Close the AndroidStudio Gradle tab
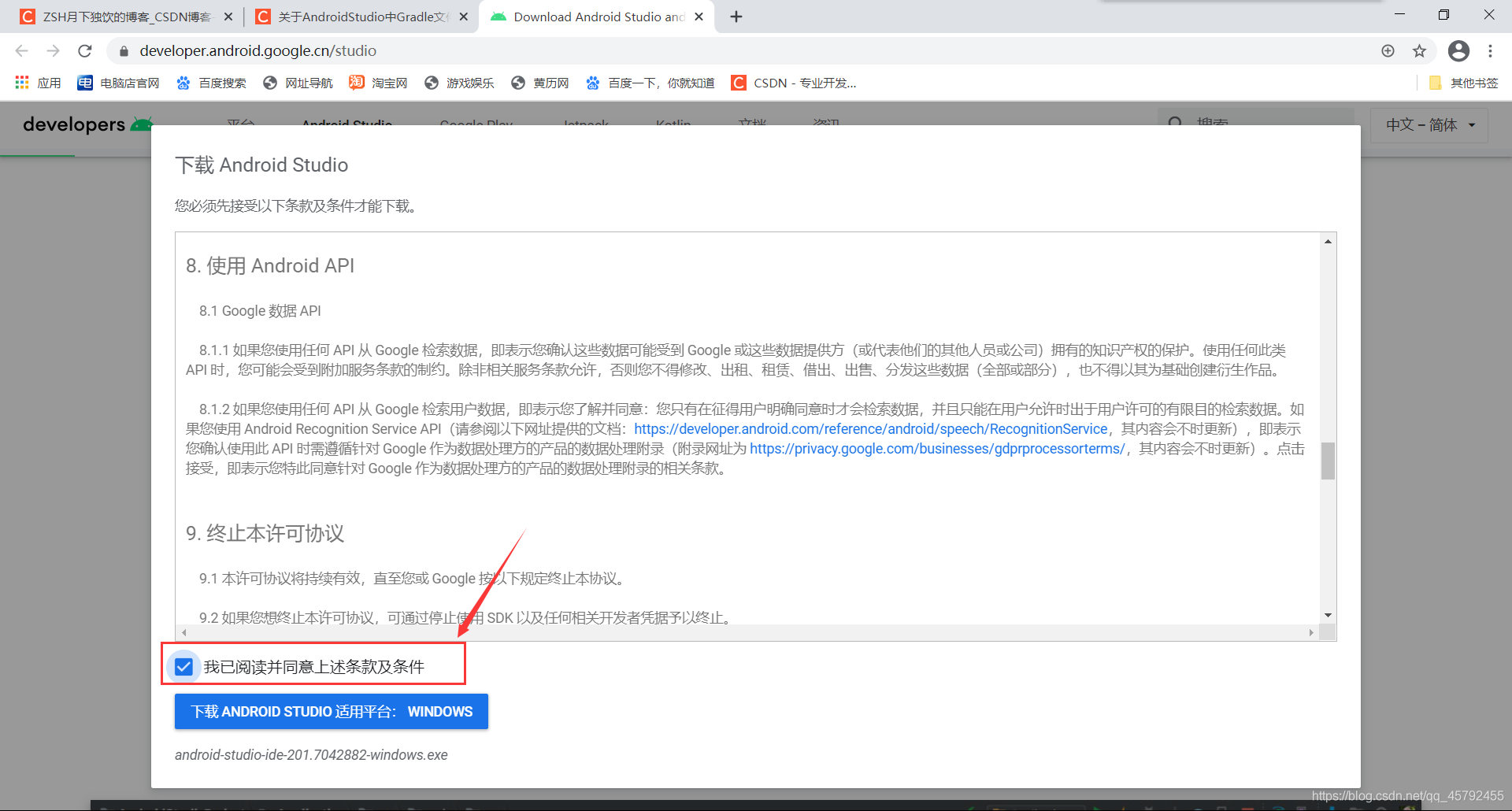This screenshot has width=1512, height=811. click(464, 17)
